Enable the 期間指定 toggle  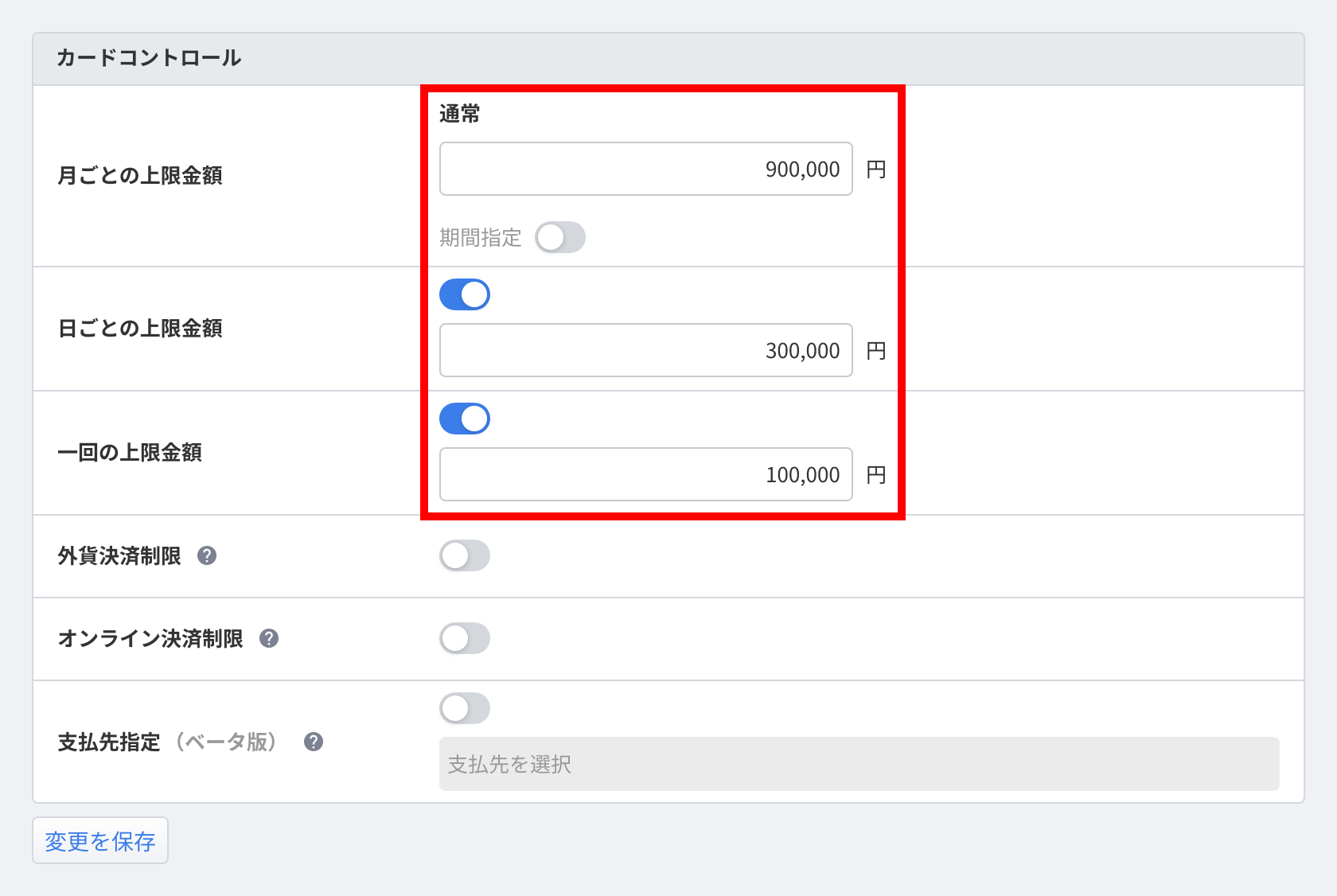click(559, 237)
